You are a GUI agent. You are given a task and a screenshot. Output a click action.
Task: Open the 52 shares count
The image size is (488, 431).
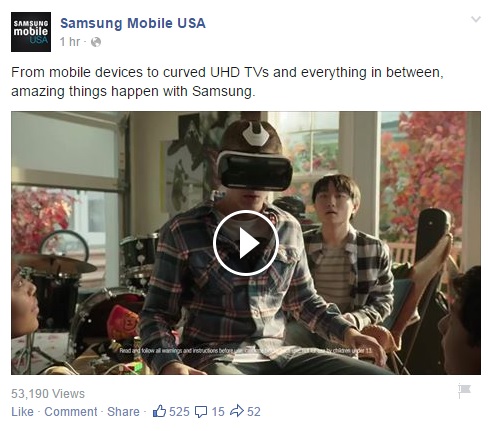click(x=254, y=412)
